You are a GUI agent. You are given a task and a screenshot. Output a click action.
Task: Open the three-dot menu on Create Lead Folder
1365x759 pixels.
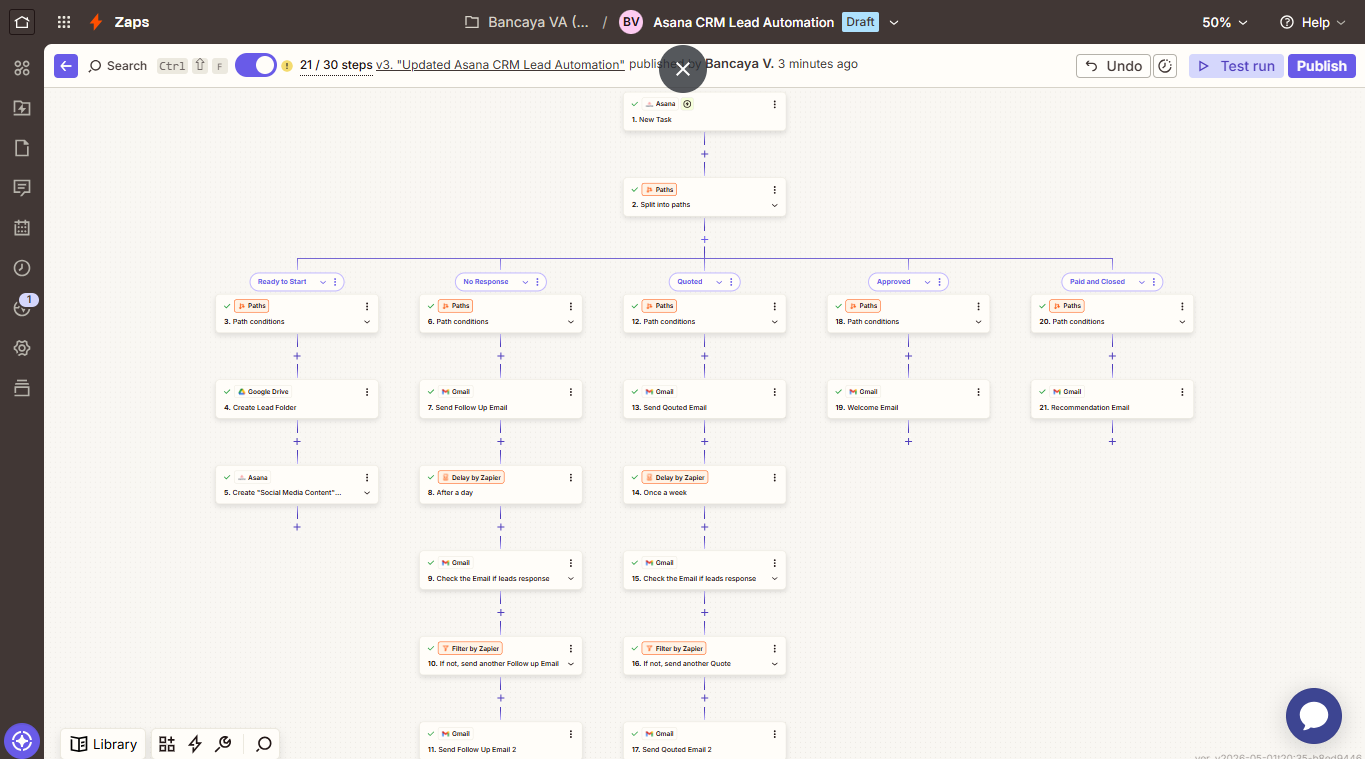(x=367, y=392)
